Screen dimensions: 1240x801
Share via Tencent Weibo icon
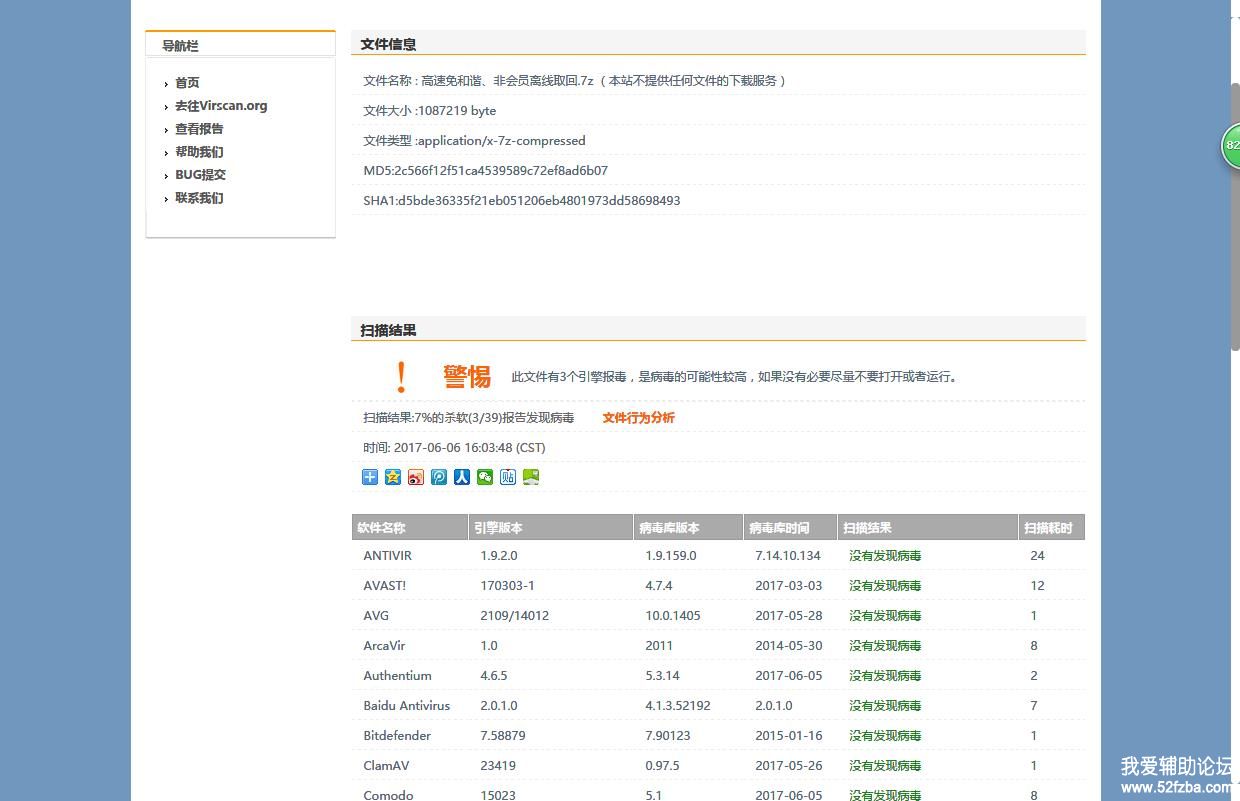pos(439,477)
